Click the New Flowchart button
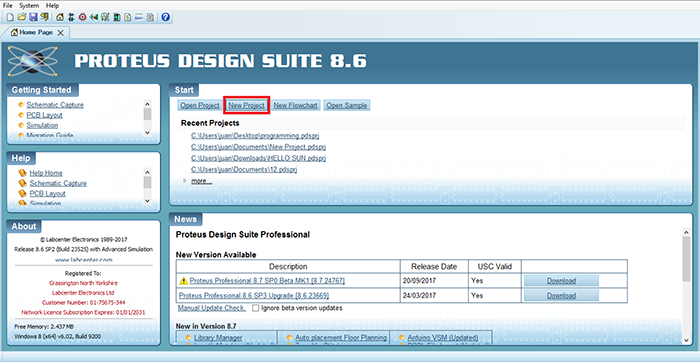The width and height of the screenshot is (700, 362). point(296,105)
